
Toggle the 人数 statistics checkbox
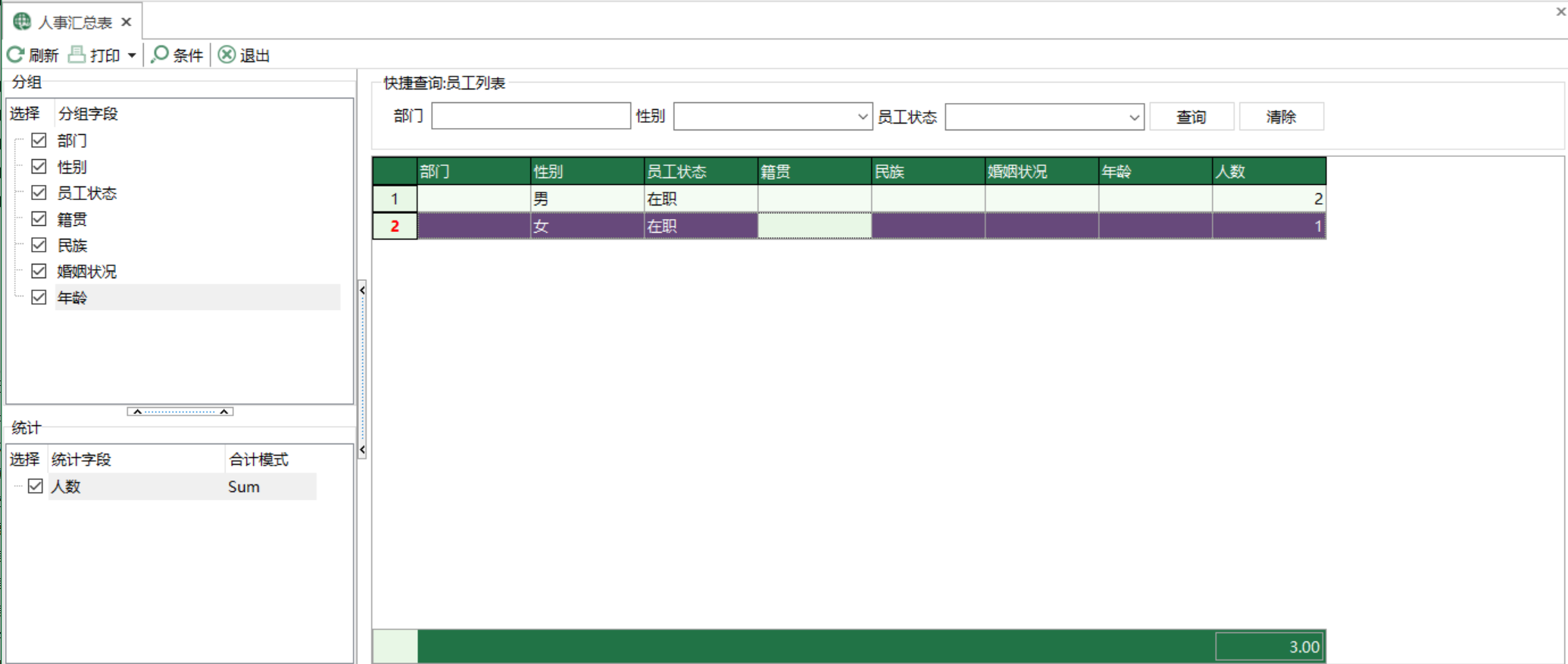click(x=35, y=486)
